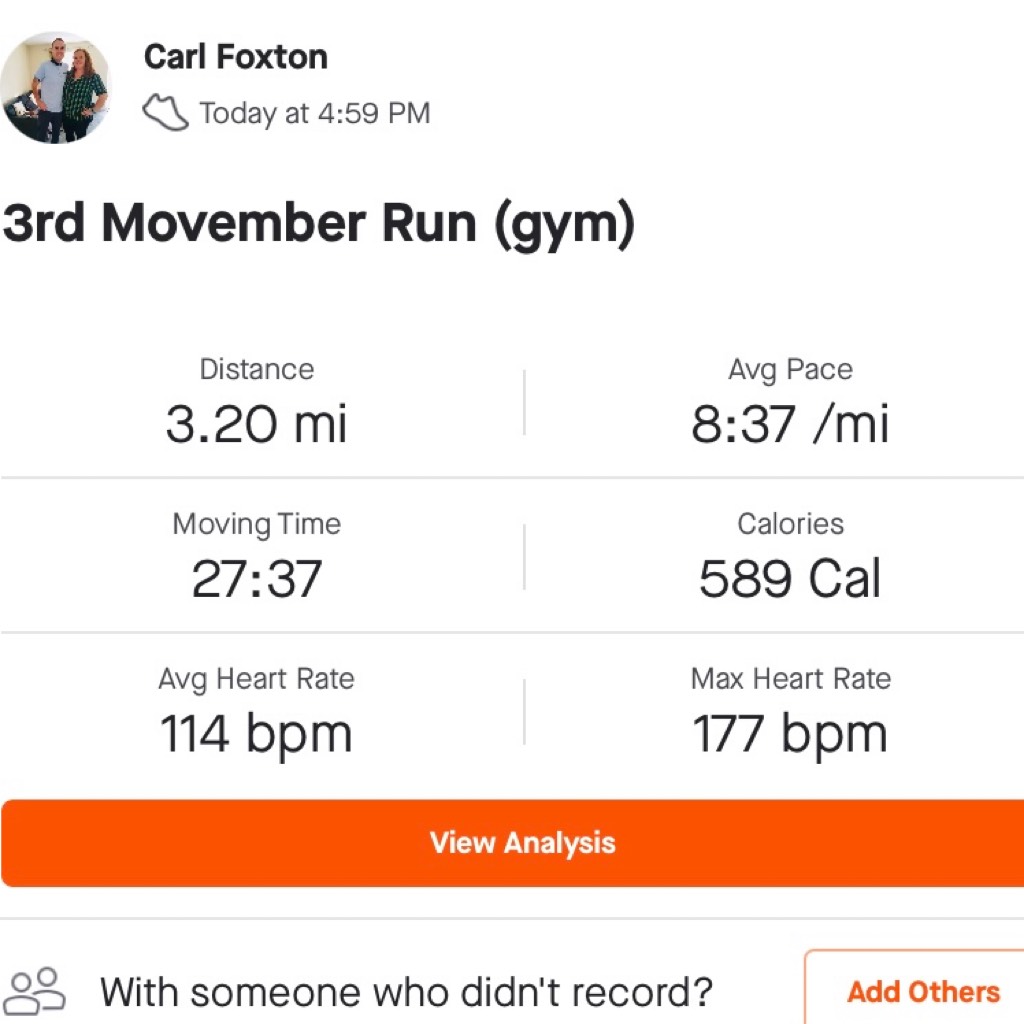
Task: Select the Avg Pace 8:37 /mi stat
Action: tap(790, 402)
